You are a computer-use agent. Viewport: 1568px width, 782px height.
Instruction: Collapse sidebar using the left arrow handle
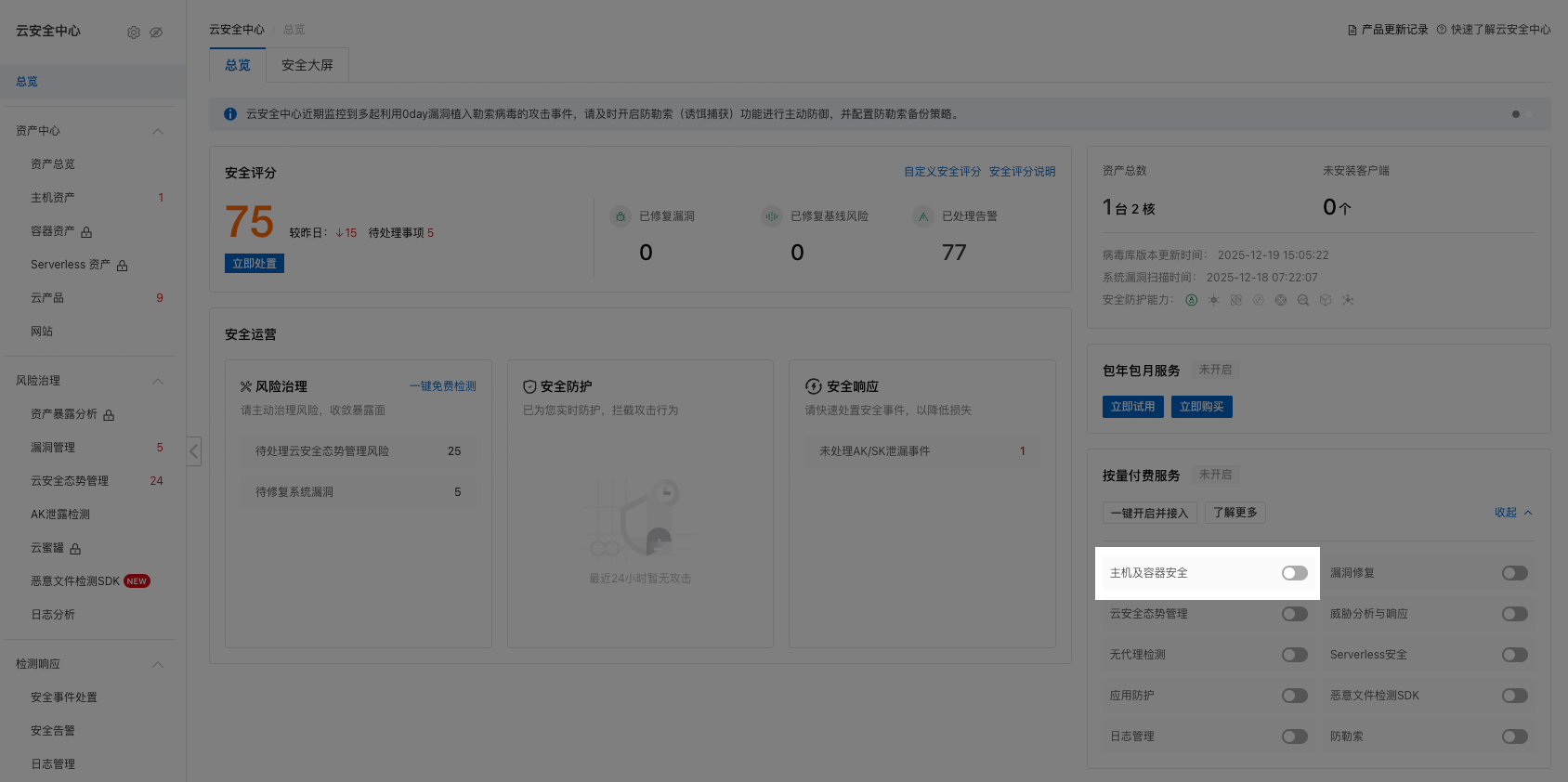click(193, 451)
